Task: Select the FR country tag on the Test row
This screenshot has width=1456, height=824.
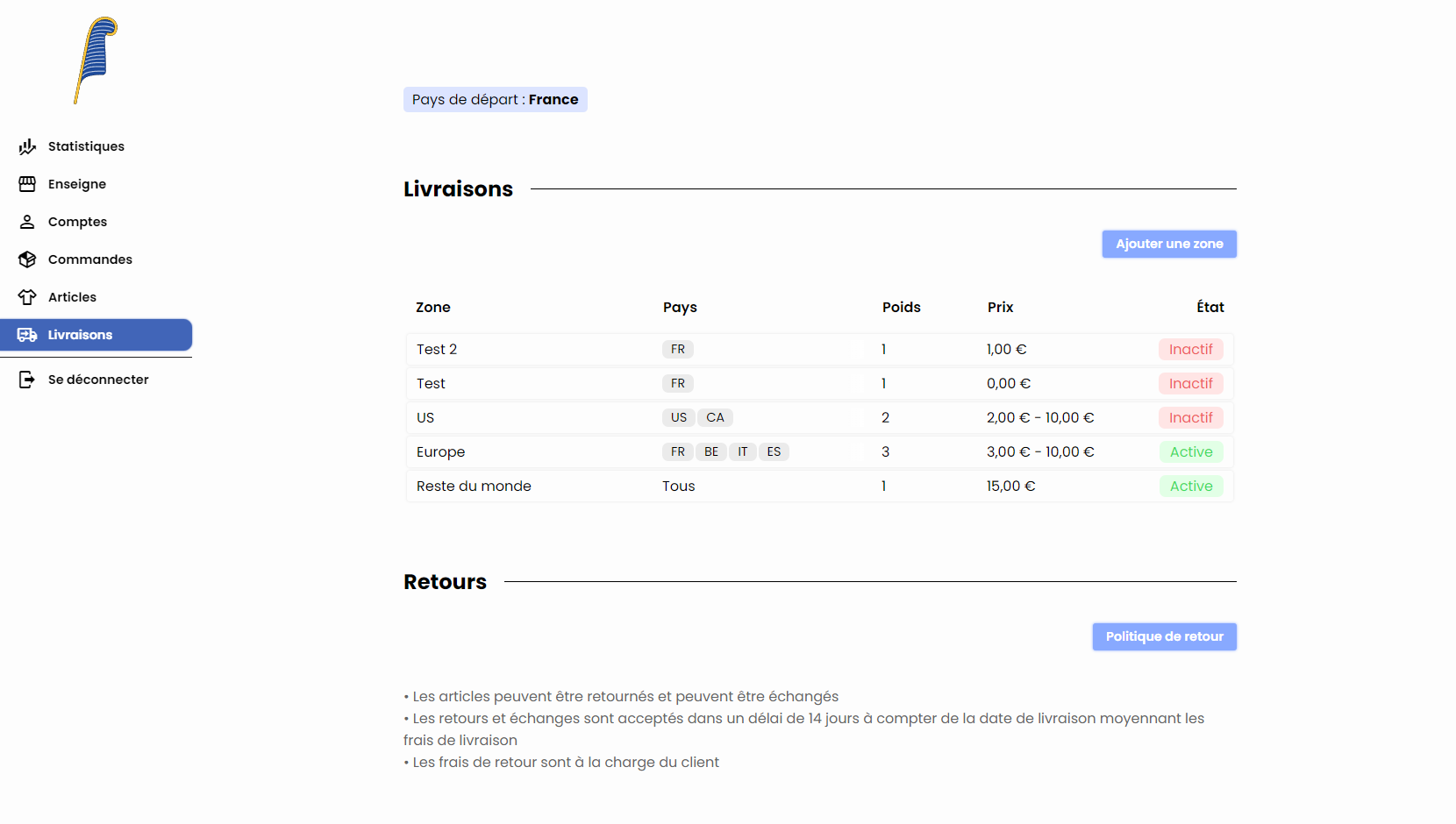Action: point(677,383)
